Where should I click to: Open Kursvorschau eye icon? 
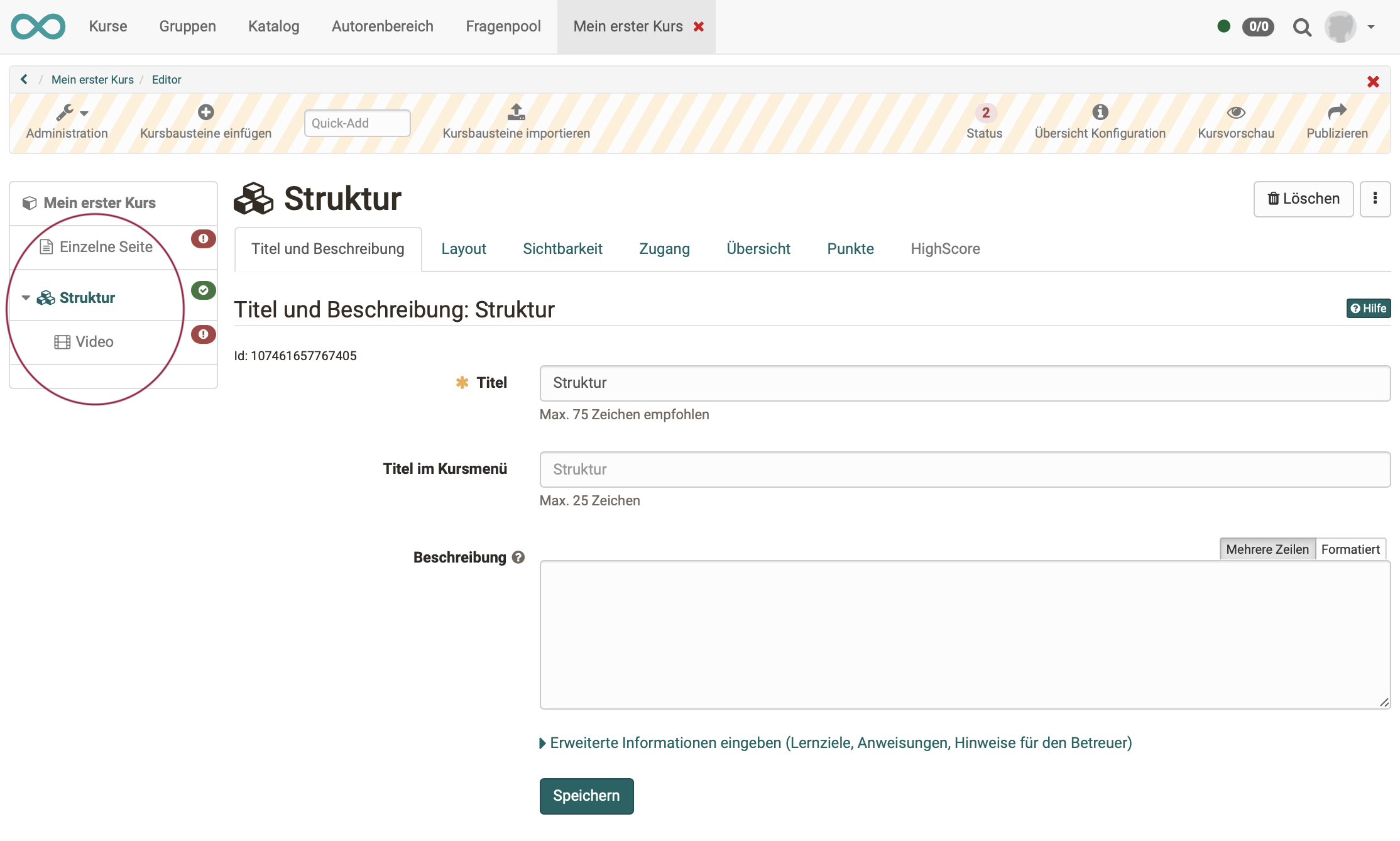1235,113
